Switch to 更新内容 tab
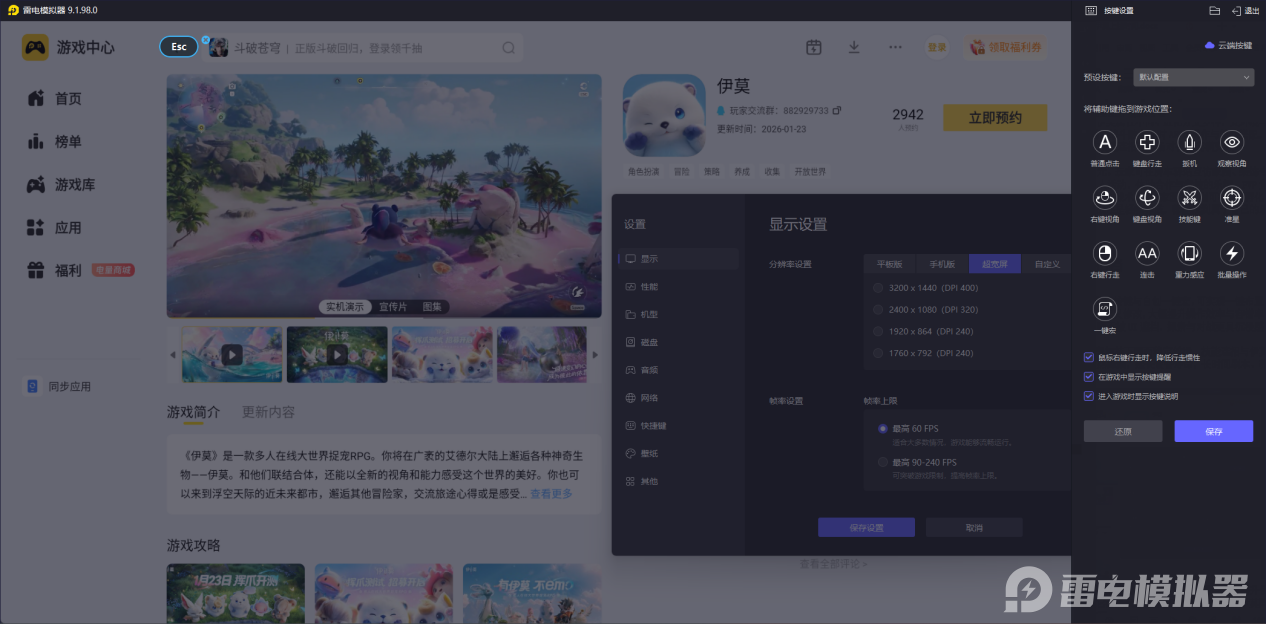The height and width of the screenshot is (624, 1266). (268, 412)
